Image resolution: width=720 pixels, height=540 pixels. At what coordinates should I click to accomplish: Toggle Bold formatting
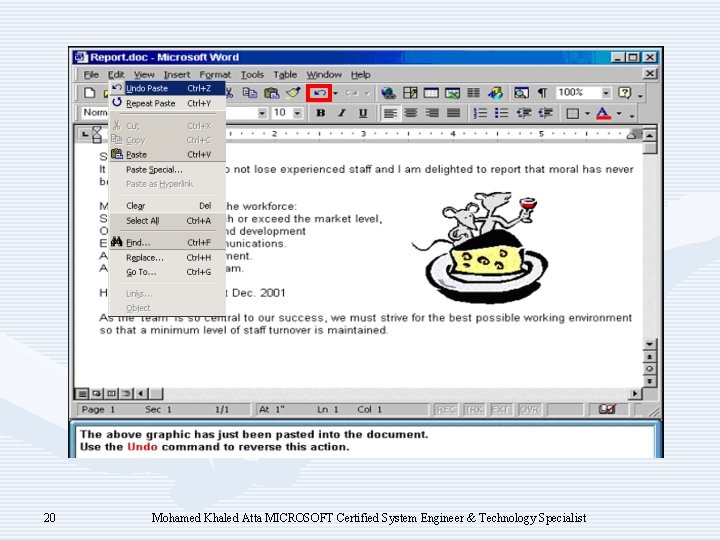(321, 113)
